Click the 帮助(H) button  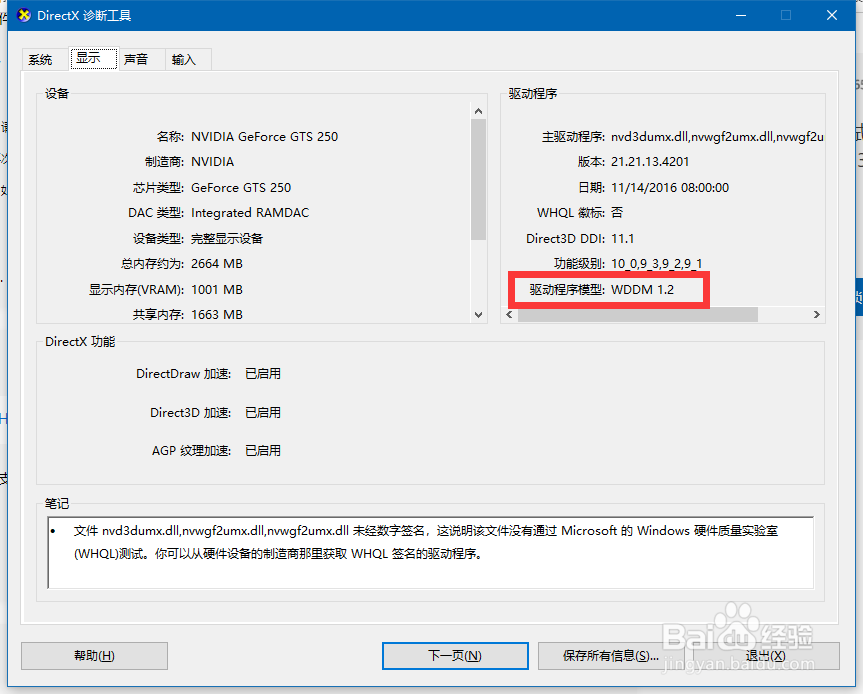94,655
